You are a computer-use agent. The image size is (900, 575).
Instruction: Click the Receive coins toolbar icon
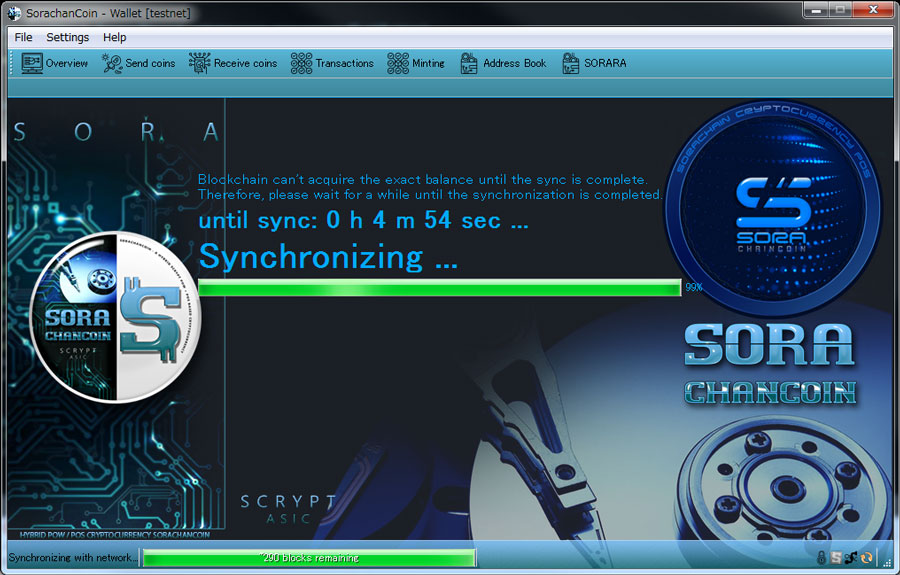(x=200, y=63)
